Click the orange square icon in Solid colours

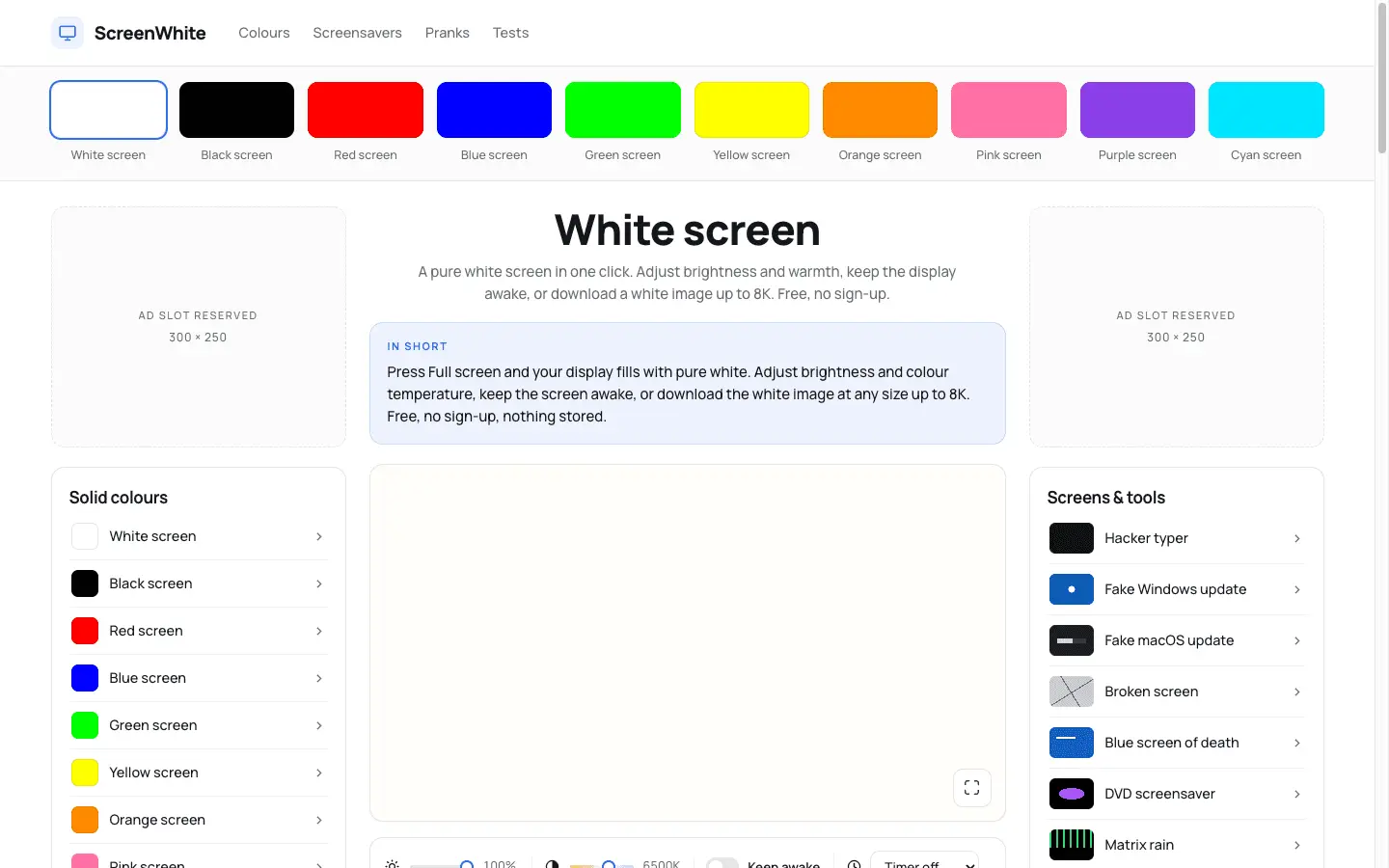(x=85, y=820)
